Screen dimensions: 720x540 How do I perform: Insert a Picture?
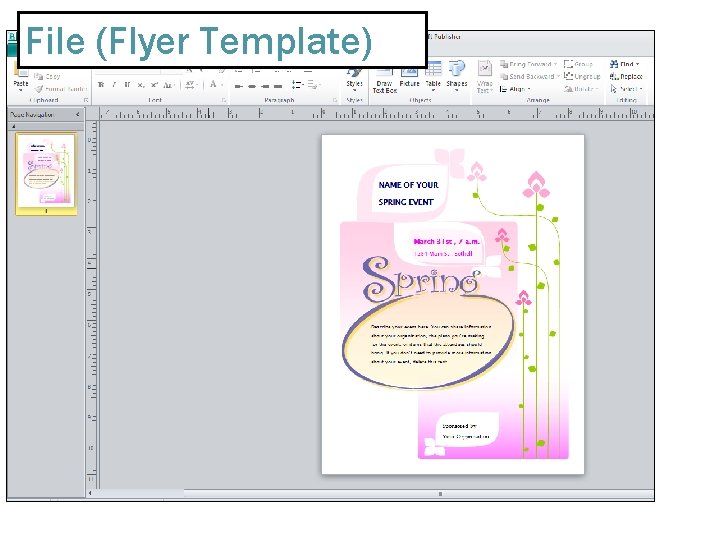pyautogui.click(x=409, y=76)
